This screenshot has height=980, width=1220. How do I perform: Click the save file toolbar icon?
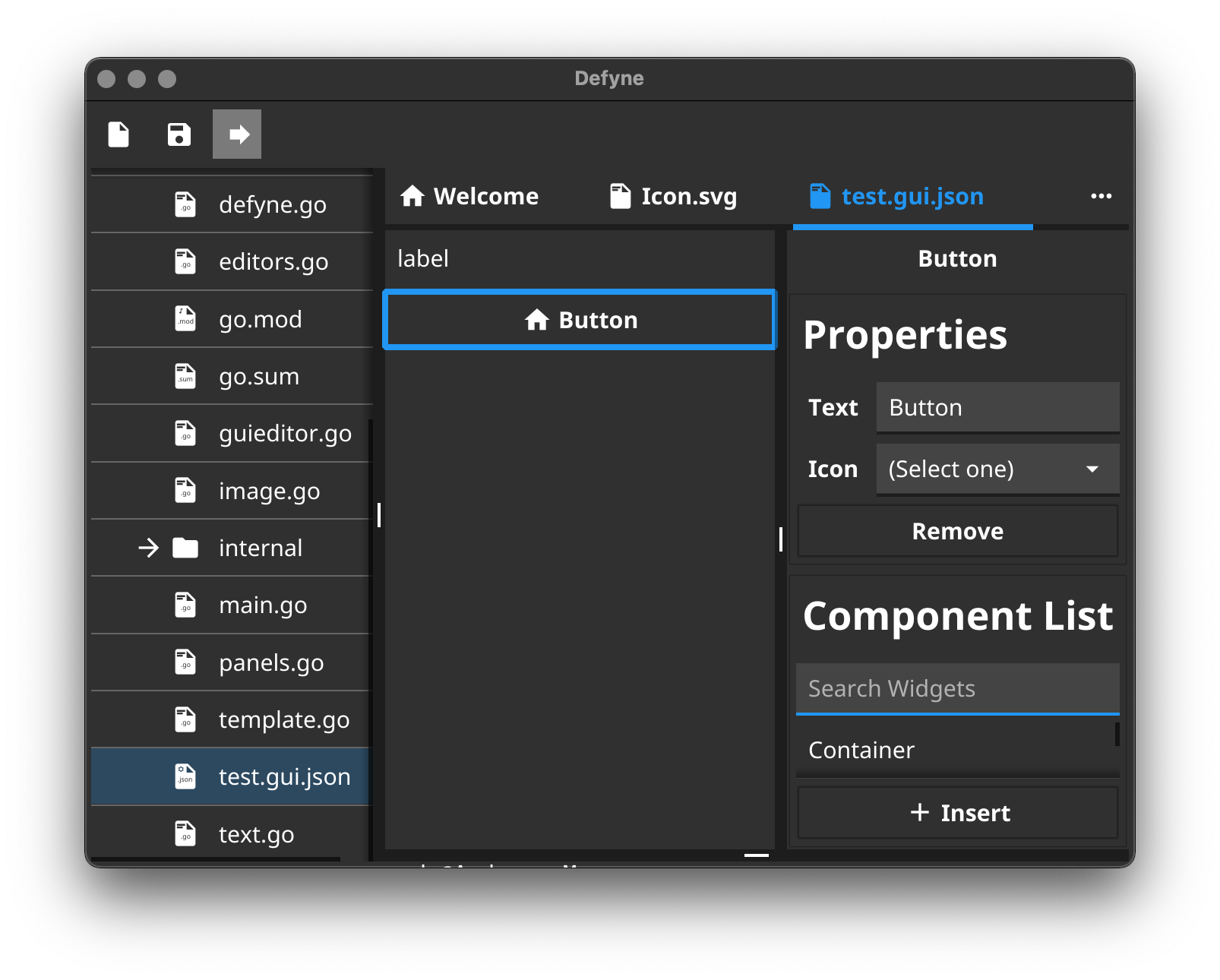[x=179, y=134]
